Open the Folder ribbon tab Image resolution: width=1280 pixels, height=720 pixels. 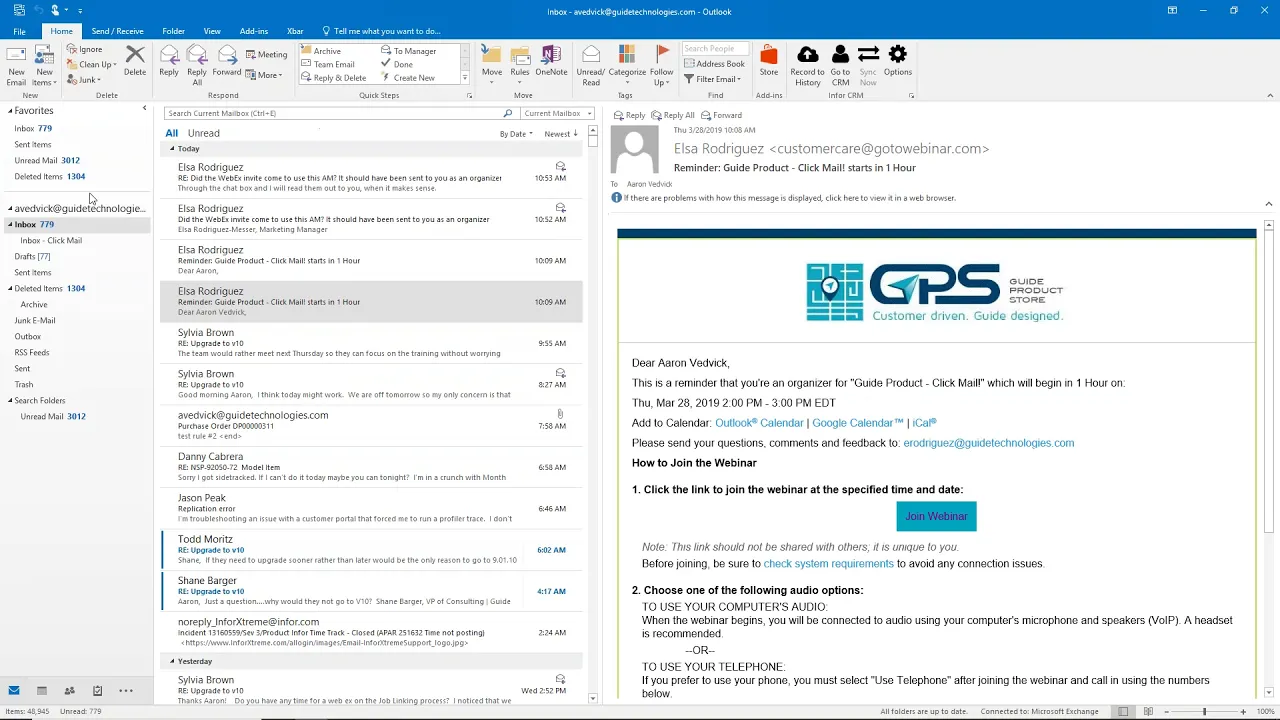pos(173,31)
